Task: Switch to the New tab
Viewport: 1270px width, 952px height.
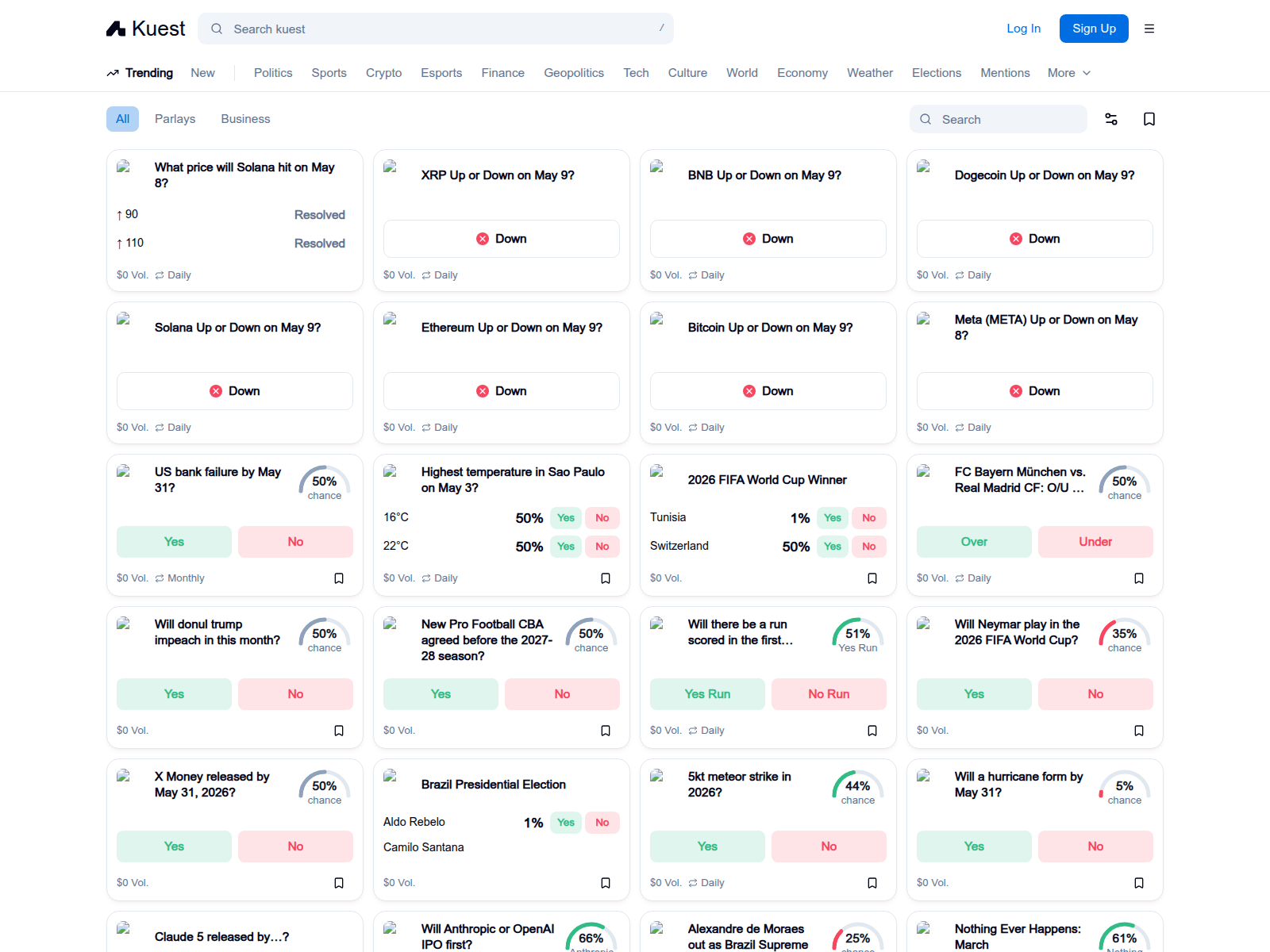Action: click(202, 73)
